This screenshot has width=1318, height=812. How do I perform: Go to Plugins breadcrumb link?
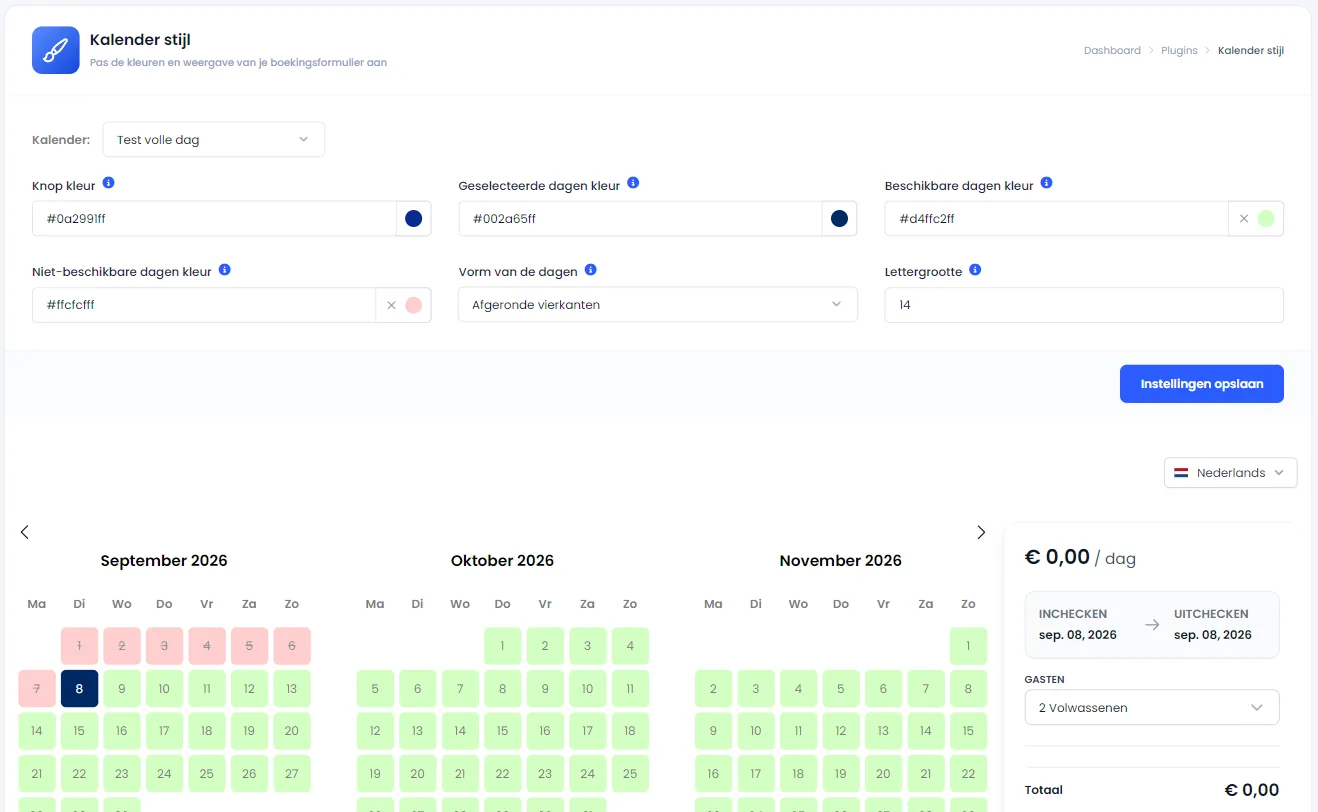coord(1179,50)
